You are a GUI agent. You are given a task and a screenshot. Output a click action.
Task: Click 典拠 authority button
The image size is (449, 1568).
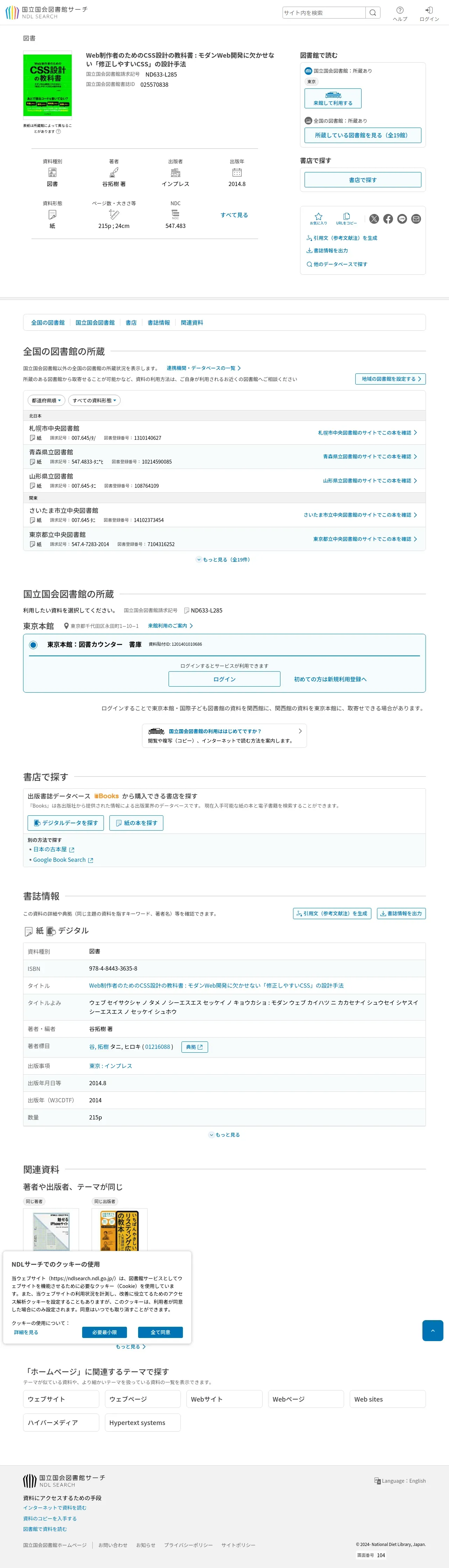(x=194, y=1047)
